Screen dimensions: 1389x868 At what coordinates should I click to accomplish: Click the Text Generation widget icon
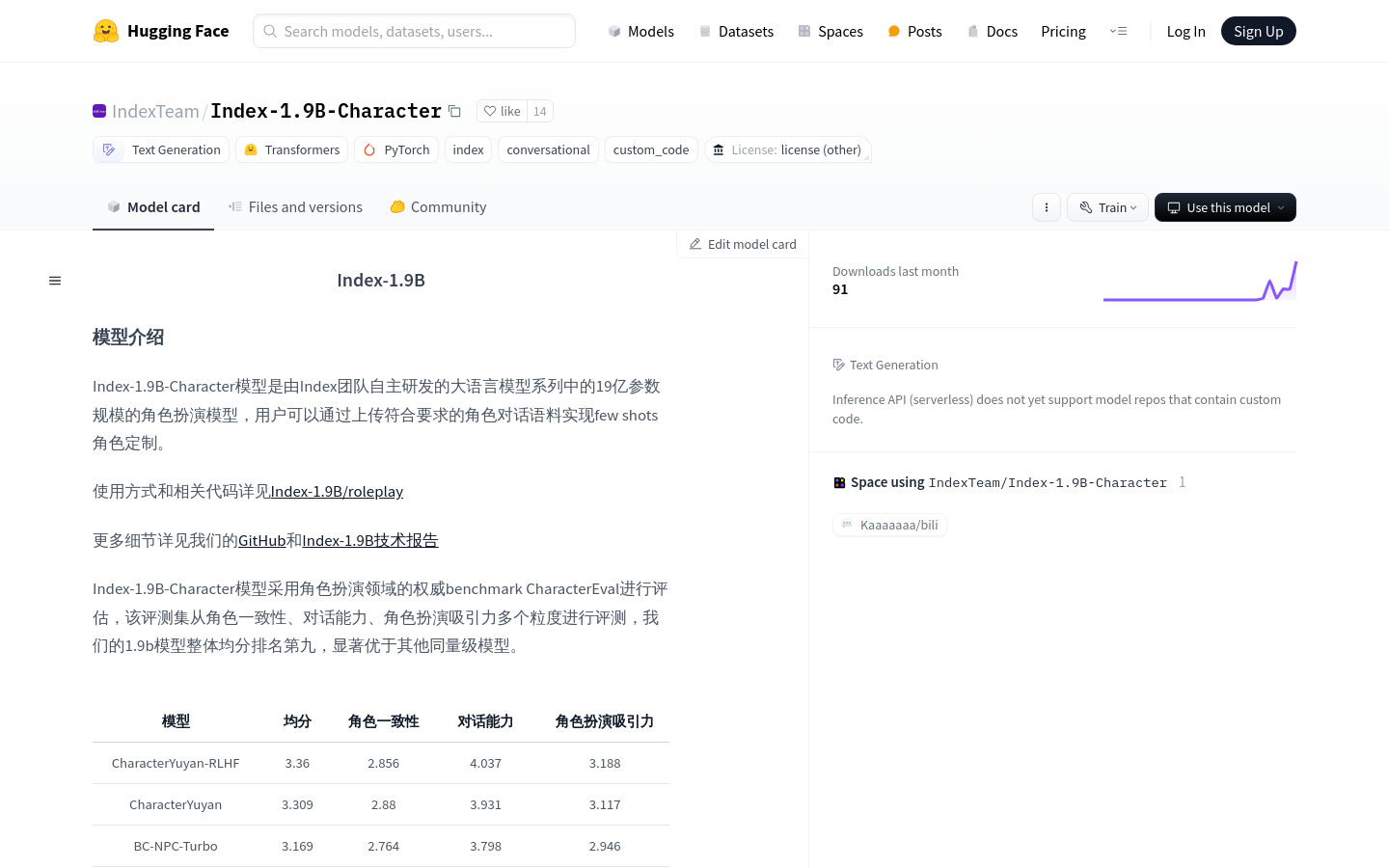(839, 365)
